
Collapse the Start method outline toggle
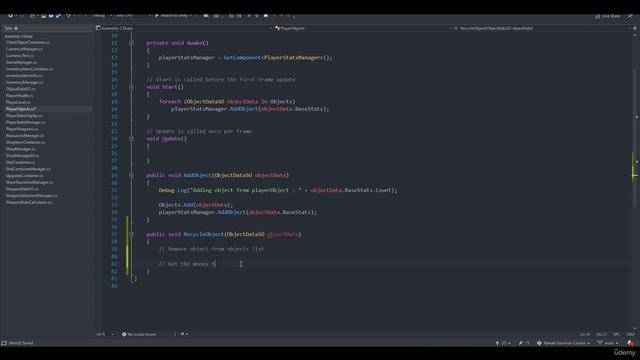pos(131,87)
